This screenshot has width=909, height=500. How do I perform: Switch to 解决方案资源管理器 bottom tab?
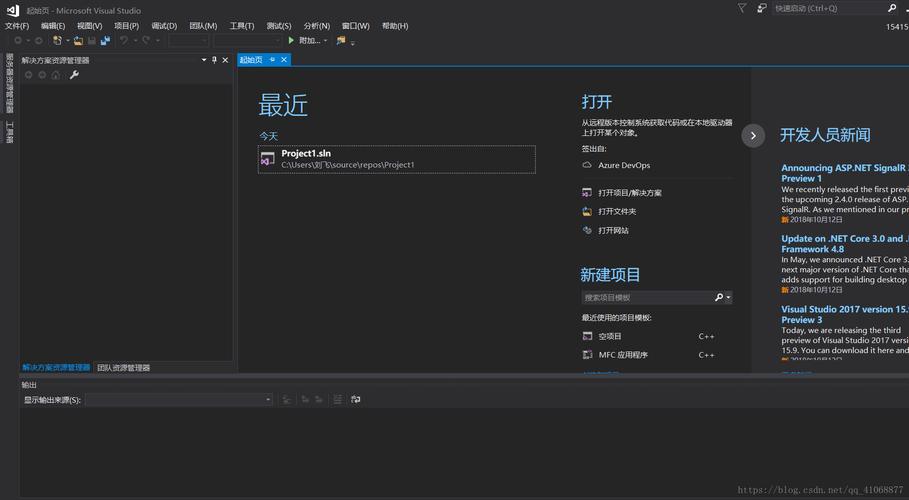[56, 368]
